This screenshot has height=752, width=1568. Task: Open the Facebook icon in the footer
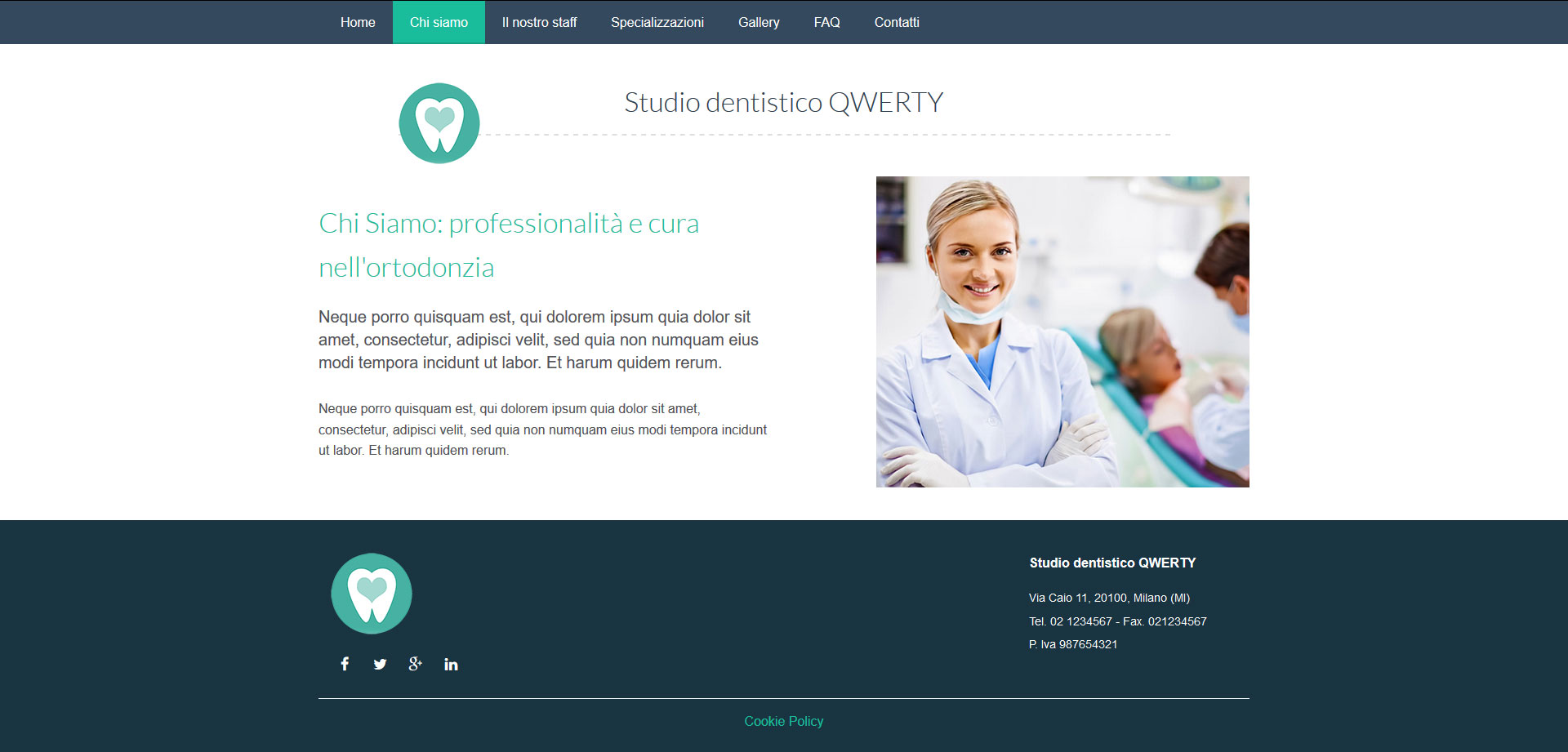pos(345,664)
